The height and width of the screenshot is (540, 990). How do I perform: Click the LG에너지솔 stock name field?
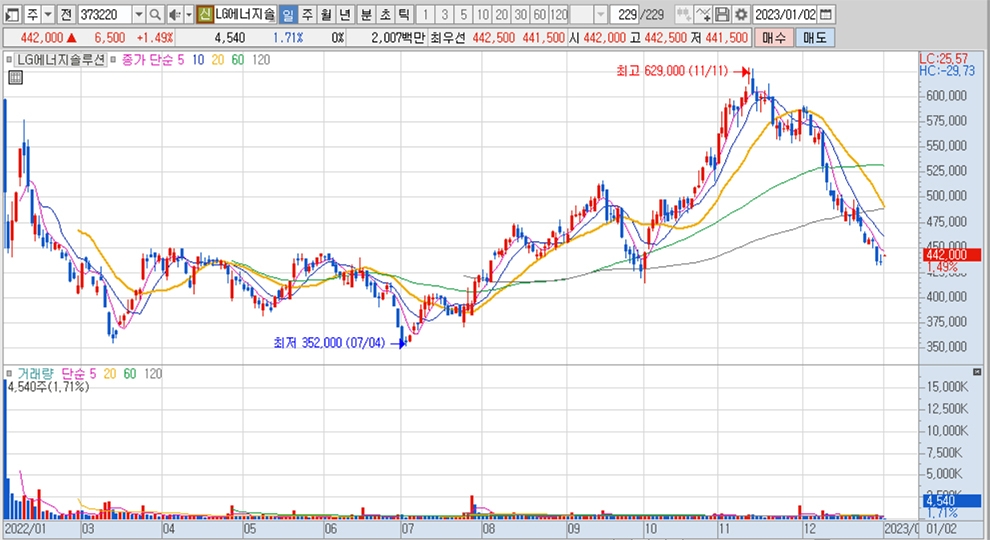click(245, 14)
